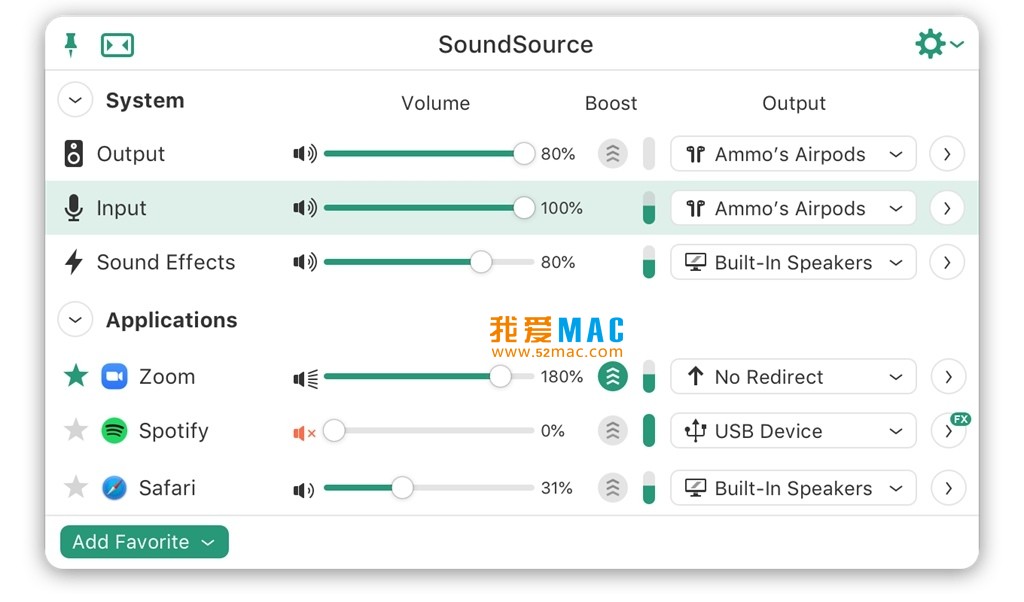Click the SoundSource title text

pos(516,45)
